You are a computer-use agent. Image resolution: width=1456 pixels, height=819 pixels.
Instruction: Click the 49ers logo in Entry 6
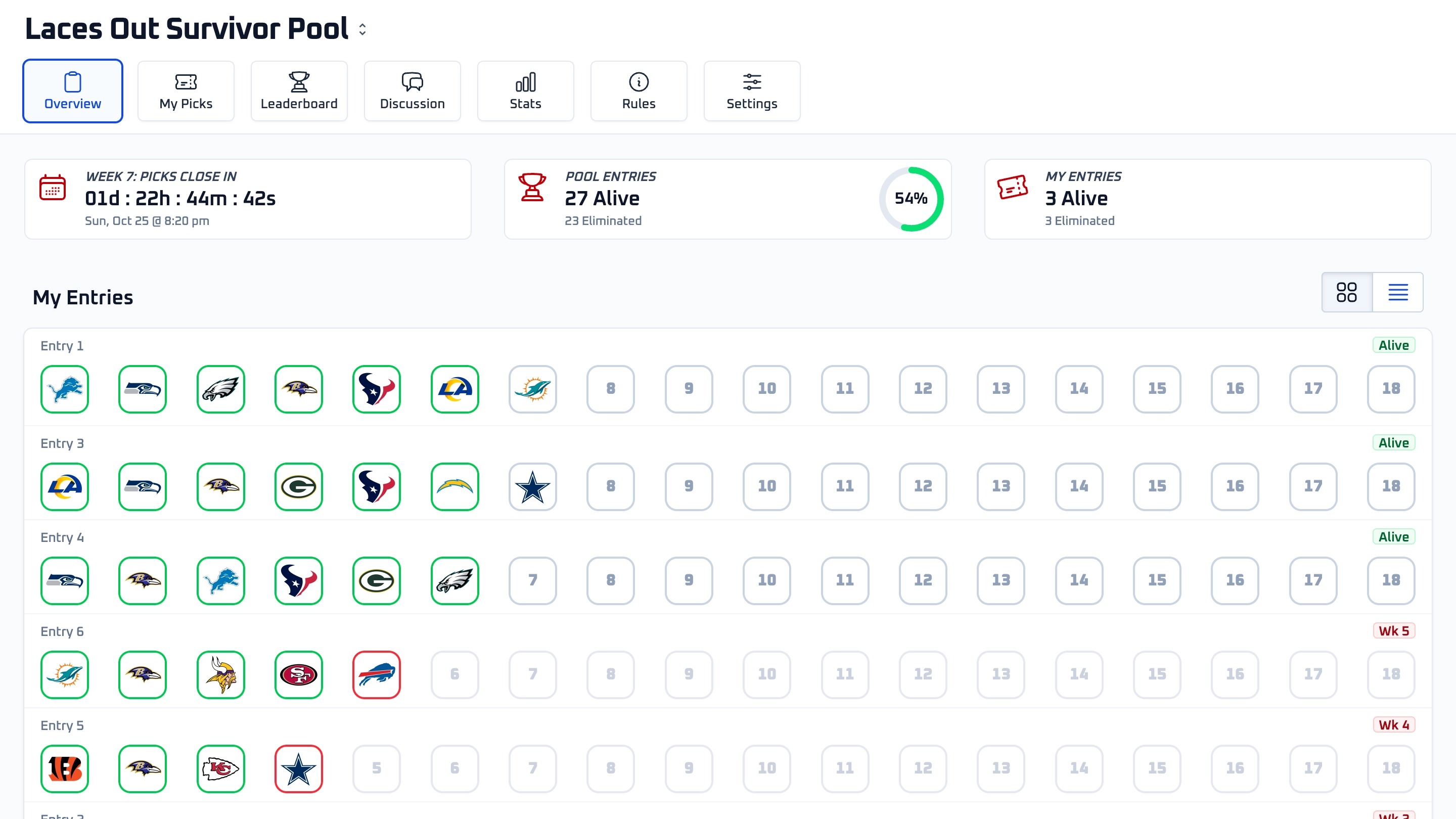click(298, 674)
